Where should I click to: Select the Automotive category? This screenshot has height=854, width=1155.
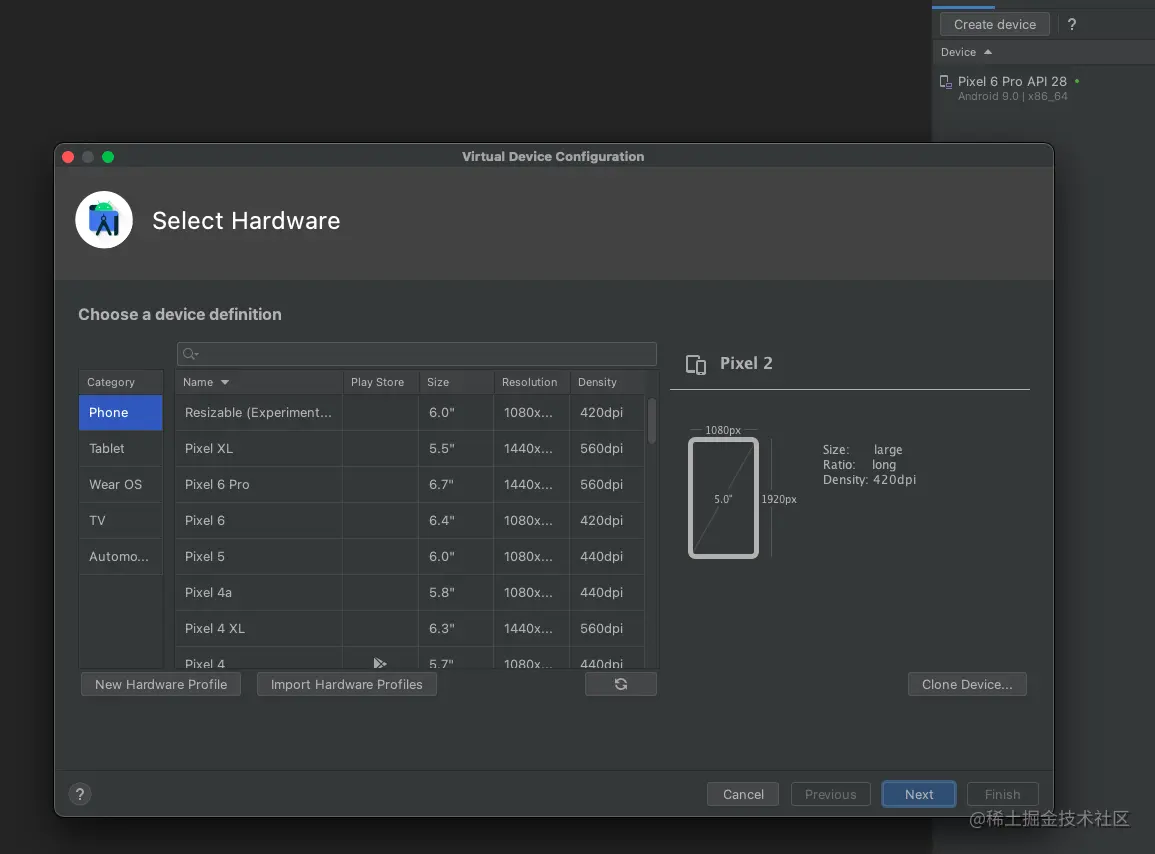[x=121, y=557]
